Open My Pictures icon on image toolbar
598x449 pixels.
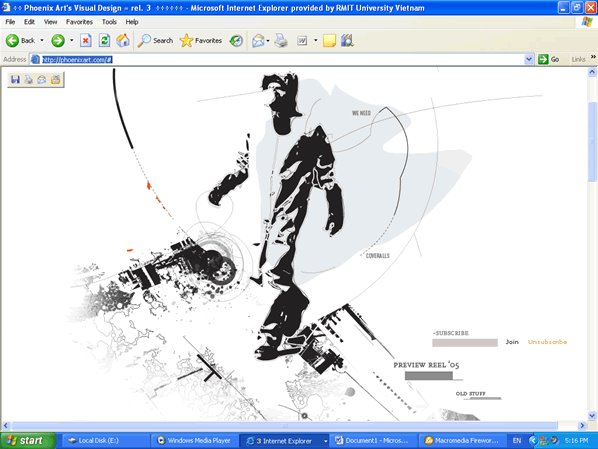click(55, 79)
